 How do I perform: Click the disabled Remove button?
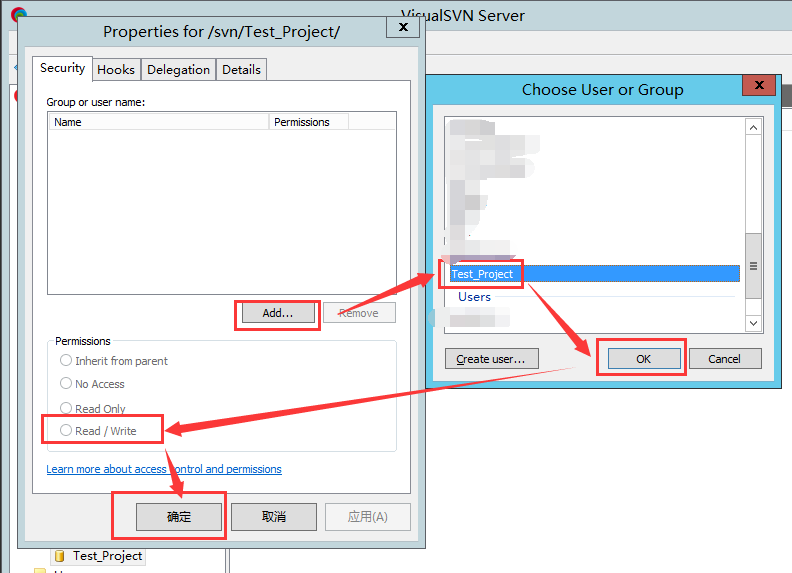pyautogui.click(x=359, y=313)
